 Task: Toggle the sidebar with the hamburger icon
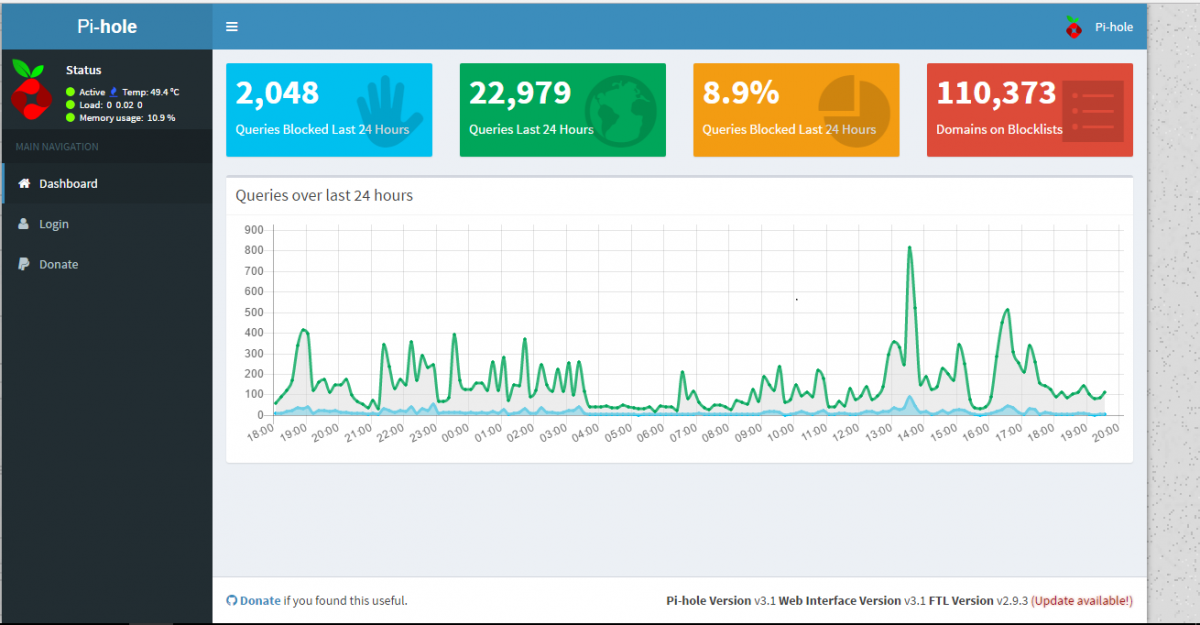coord(232,27)
